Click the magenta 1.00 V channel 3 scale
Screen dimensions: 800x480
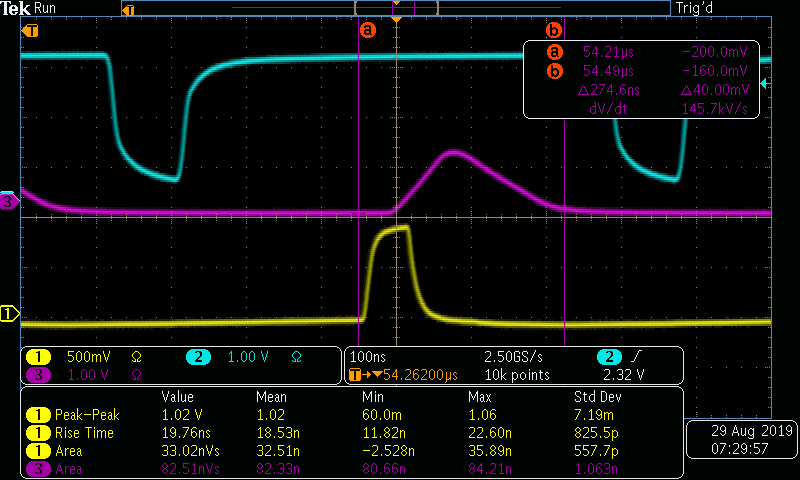click(x=88, y=375)
